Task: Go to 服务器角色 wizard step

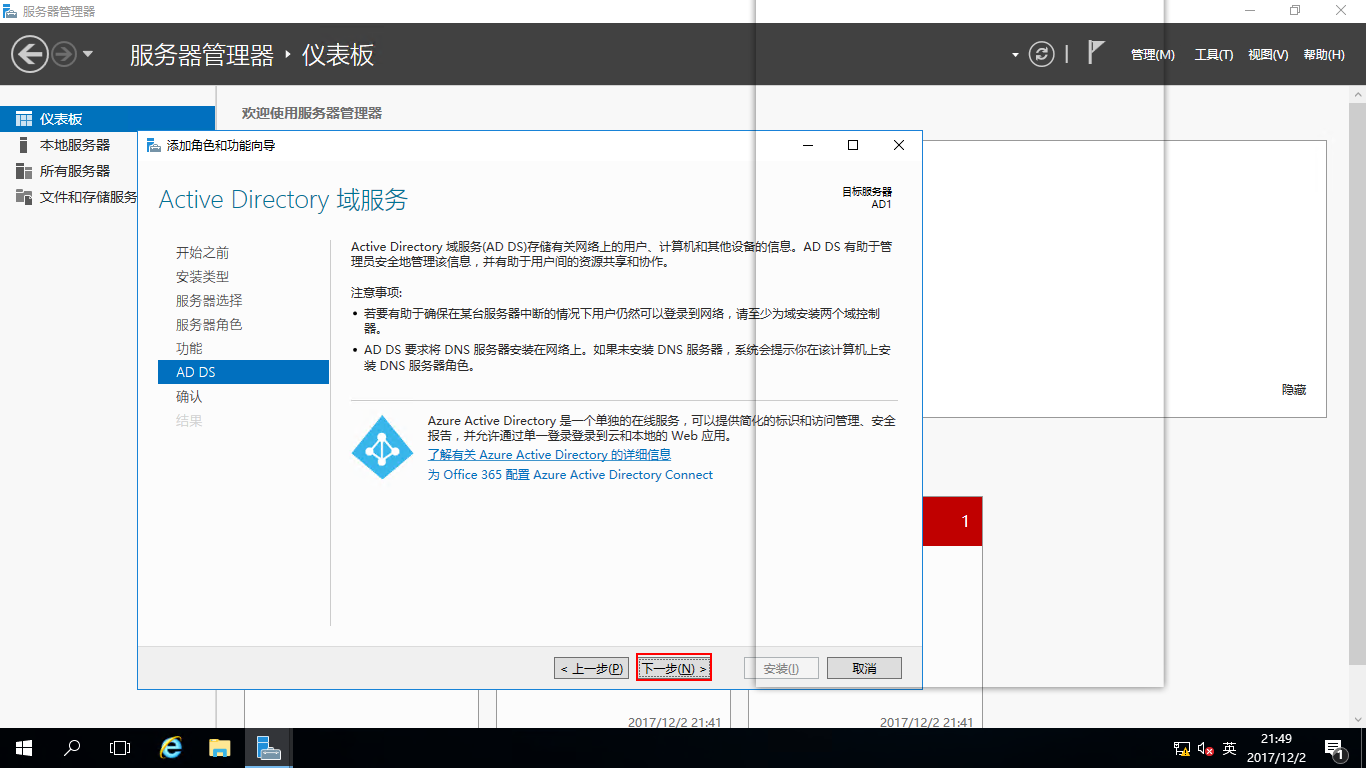Action: 209,325
